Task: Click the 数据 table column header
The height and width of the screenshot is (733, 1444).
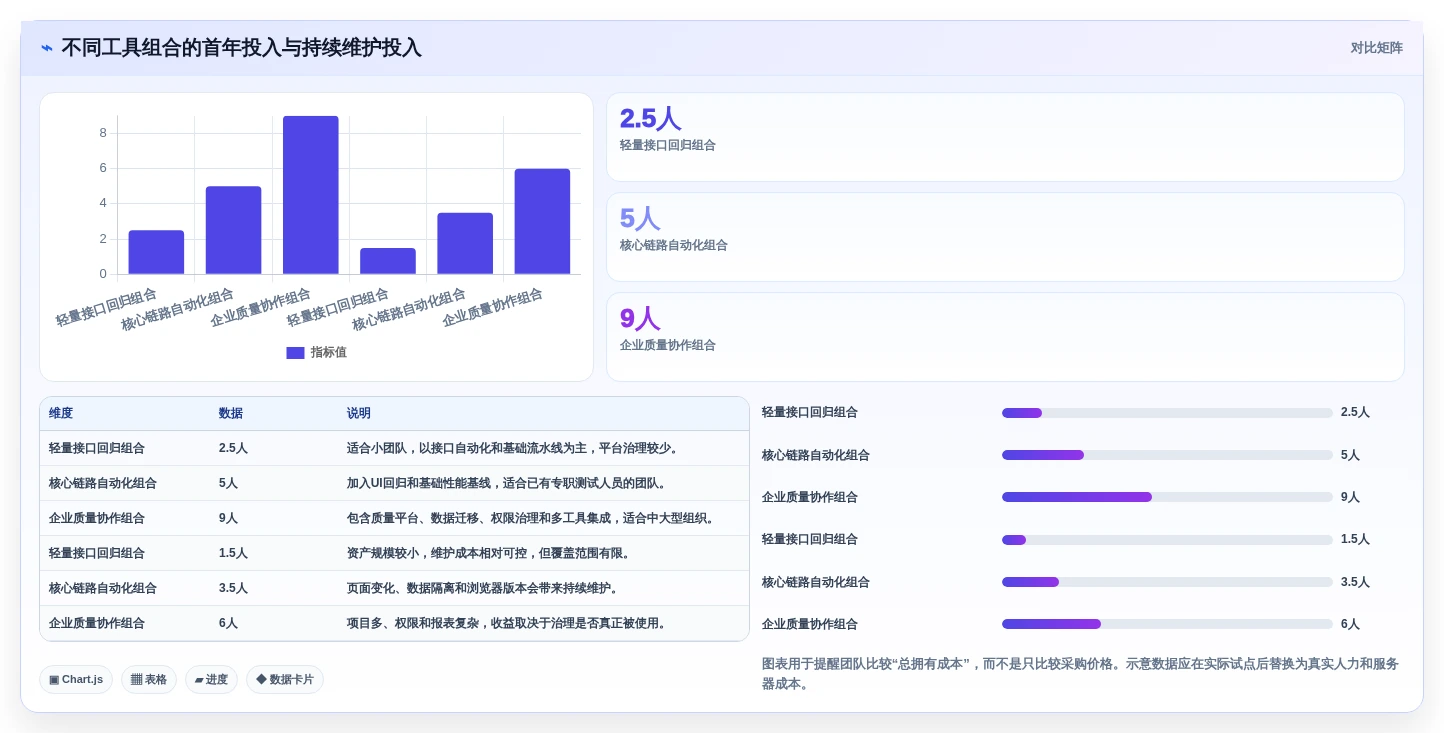Action: pos(231,414)
